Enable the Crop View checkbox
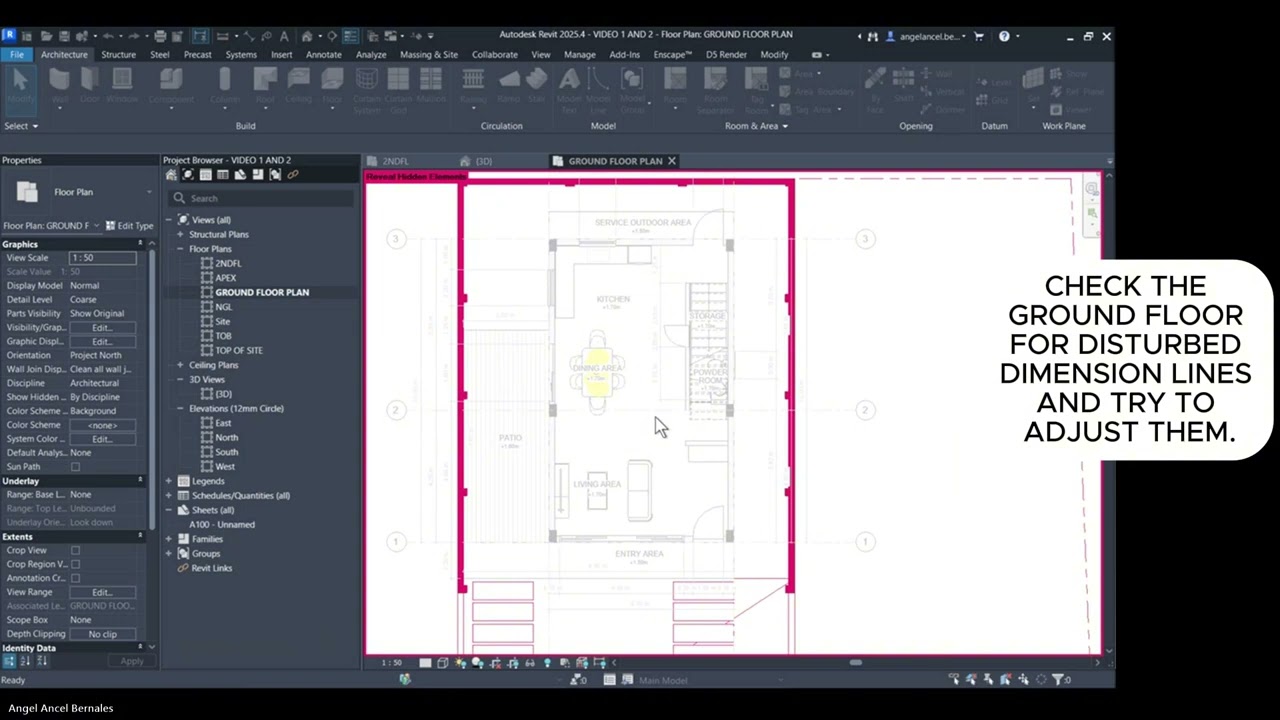Image resolution: width=1280 pixels, height=720 pixels. click(x=75, y=550)
